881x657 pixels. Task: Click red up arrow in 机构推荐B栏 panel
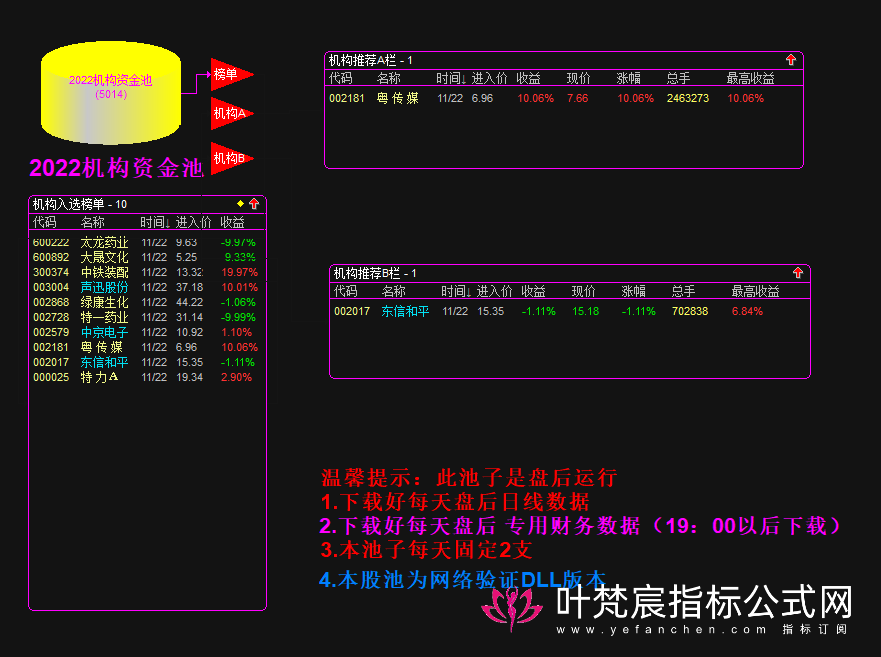(x=798, y=273)
